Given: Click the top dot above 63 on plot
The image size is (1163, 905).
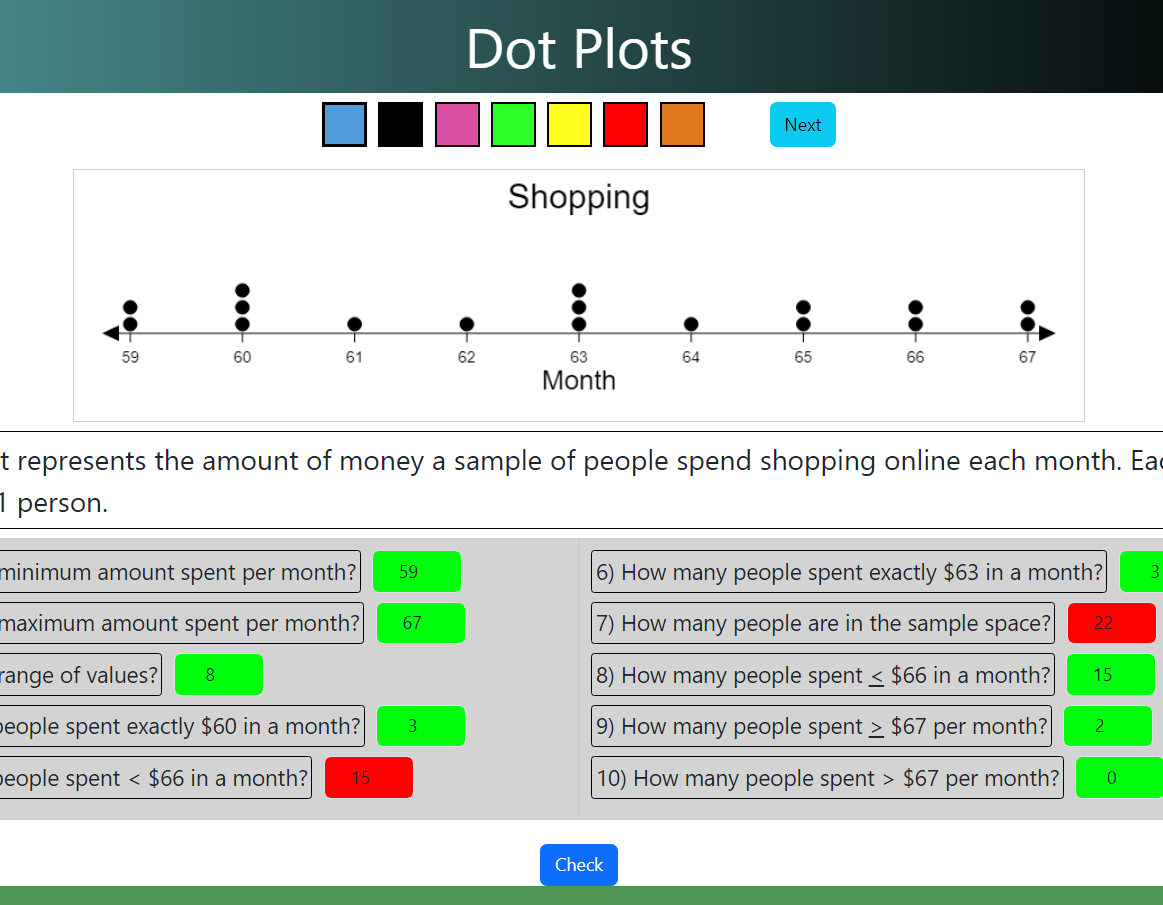Looking at the screenshot, I should [x=579, y=290].
